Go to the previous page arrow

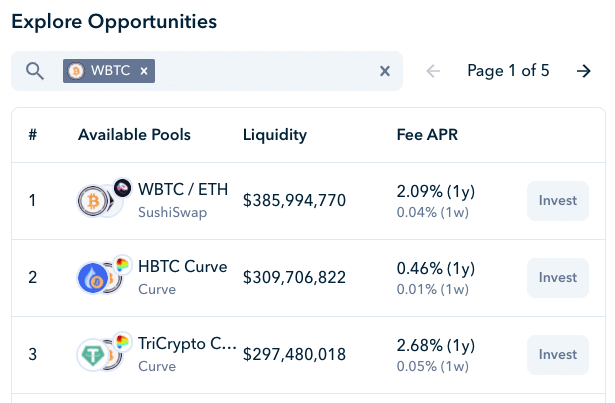[433, 71]
